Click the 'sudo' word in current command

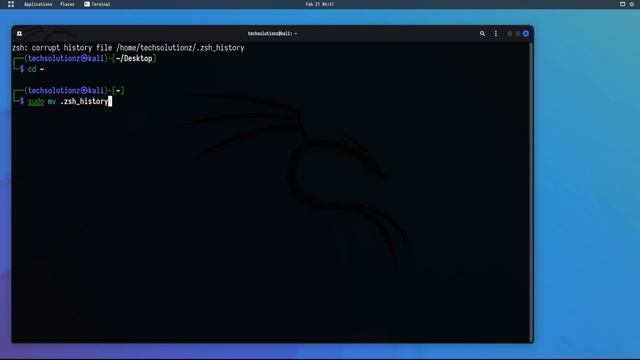point(36,101)
